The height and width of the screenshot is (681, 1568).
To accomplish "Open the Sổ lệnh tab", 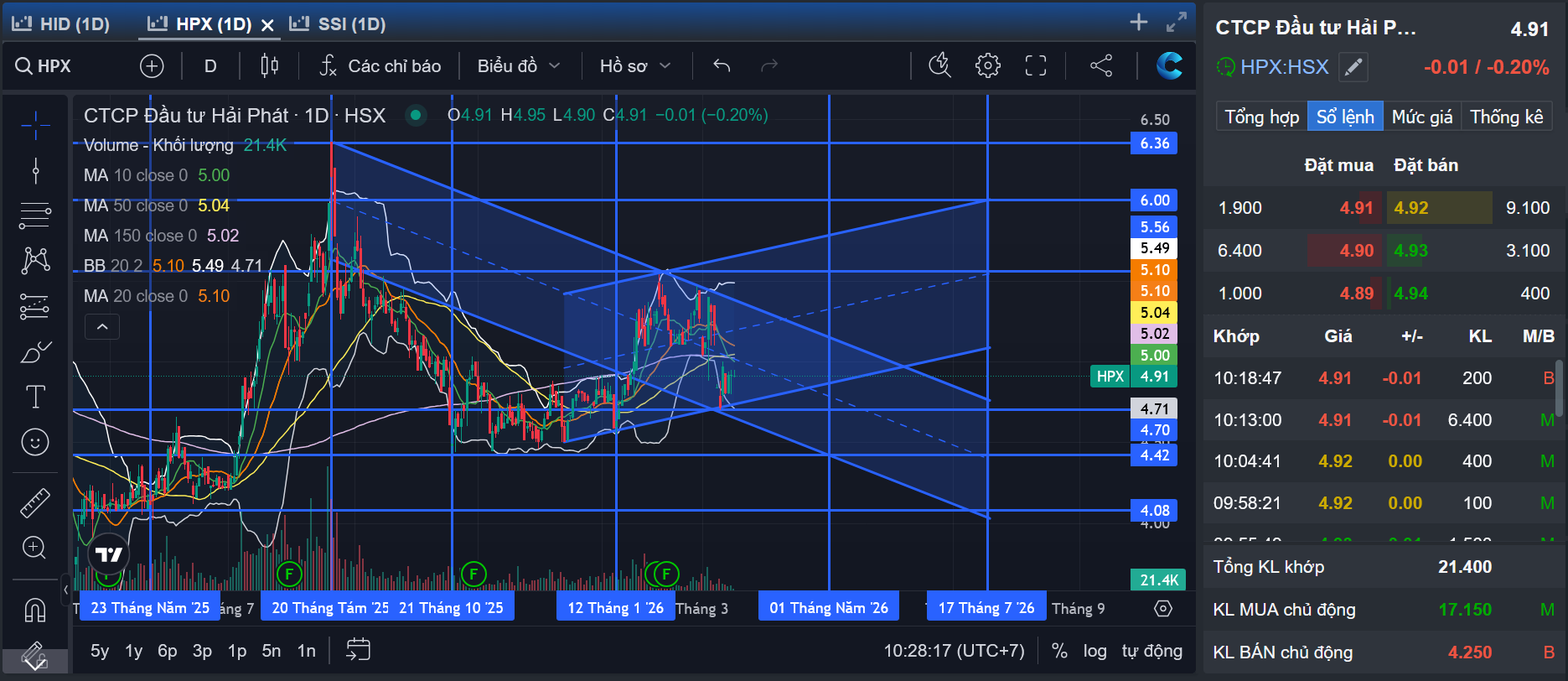I will 1345,117.
